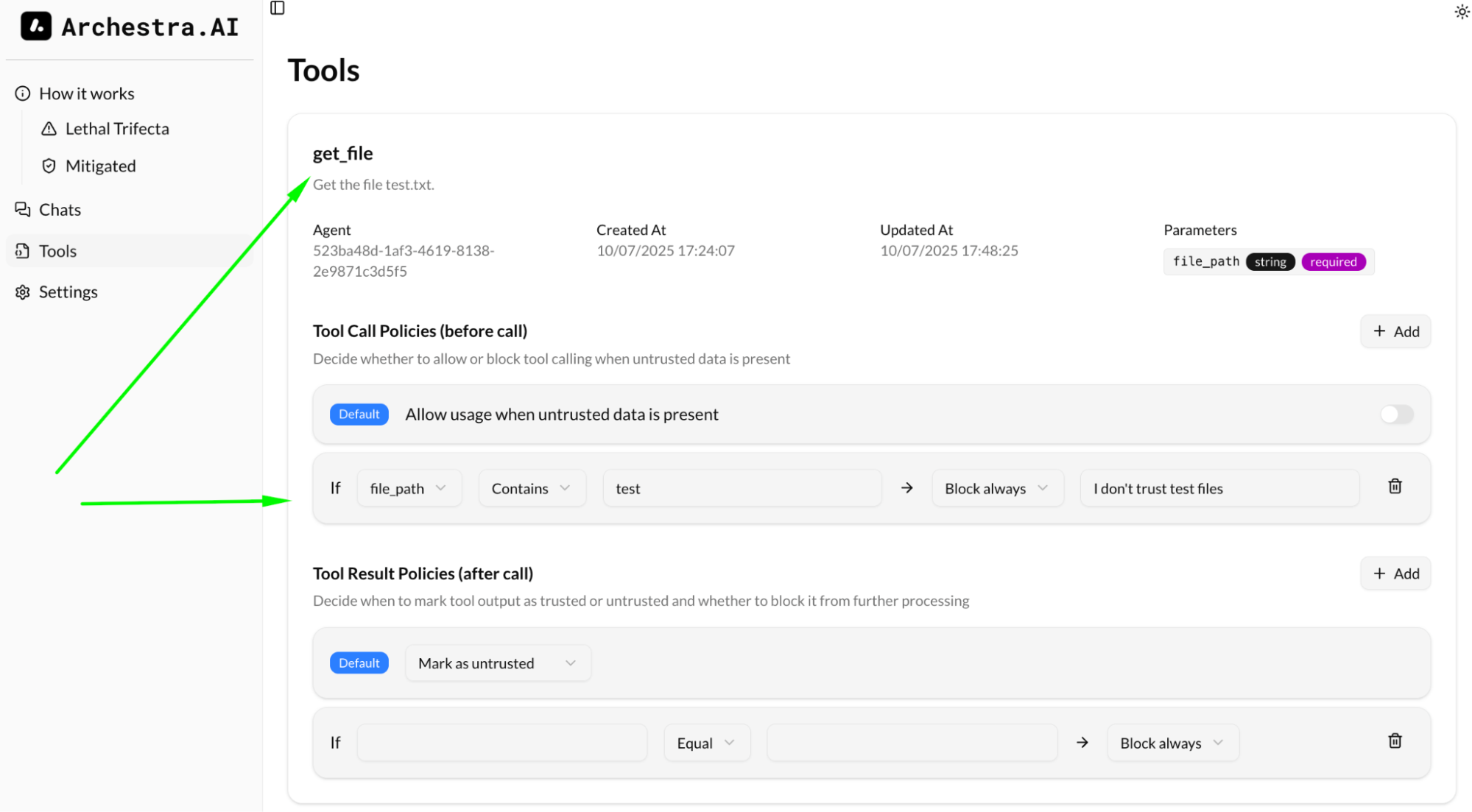Screen dimensions: 1472x812
Task: Toggle allow usage when untrusted data present
Action: tap(1396, 414)
